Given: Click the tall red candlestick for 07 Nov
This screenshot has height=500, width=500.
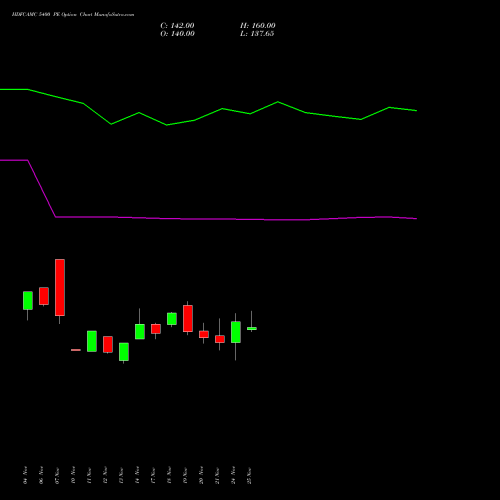Looking at the screenshot, I should (x=60, y=287).
